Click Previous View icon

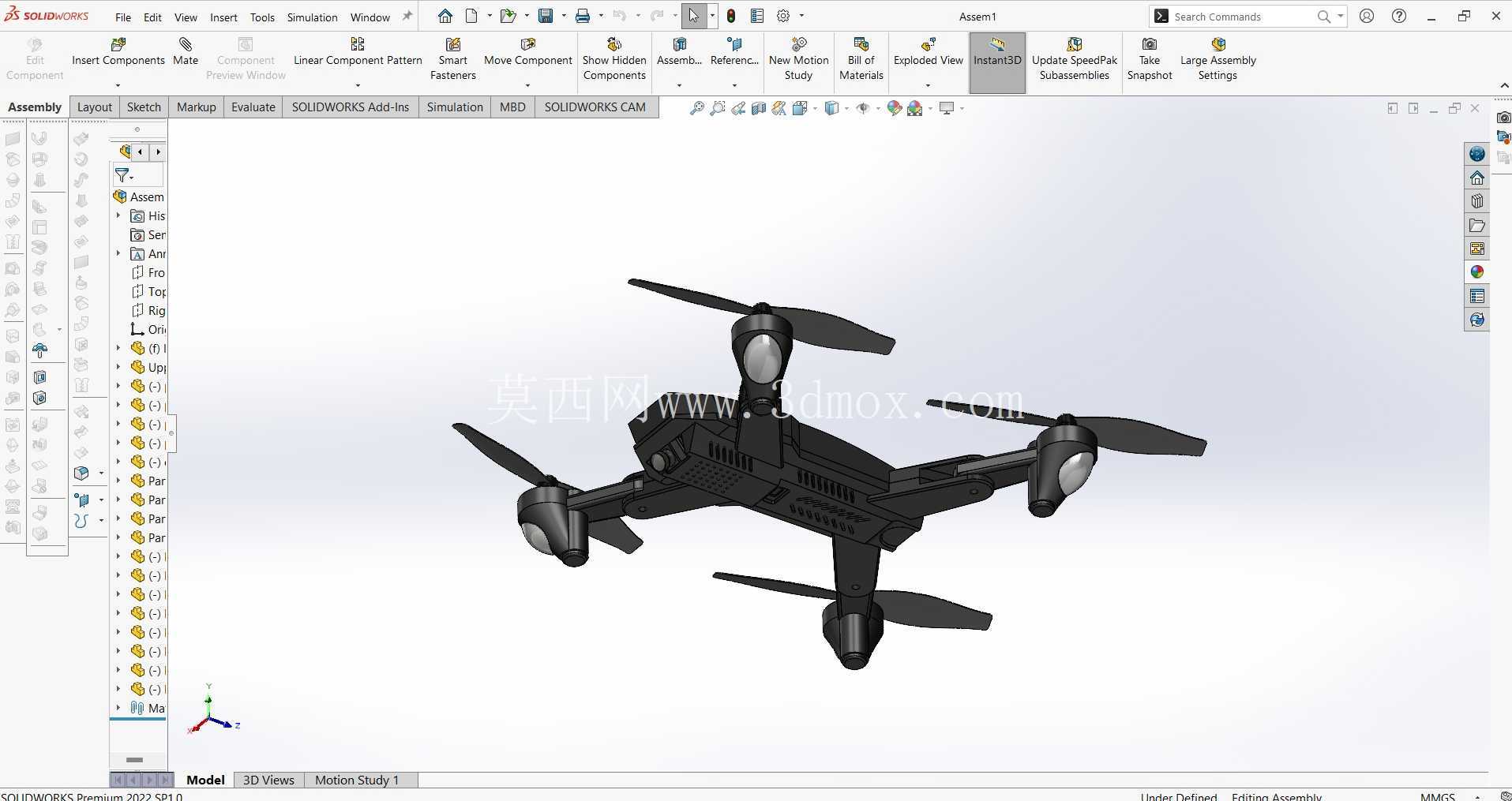tap(738, 108)
